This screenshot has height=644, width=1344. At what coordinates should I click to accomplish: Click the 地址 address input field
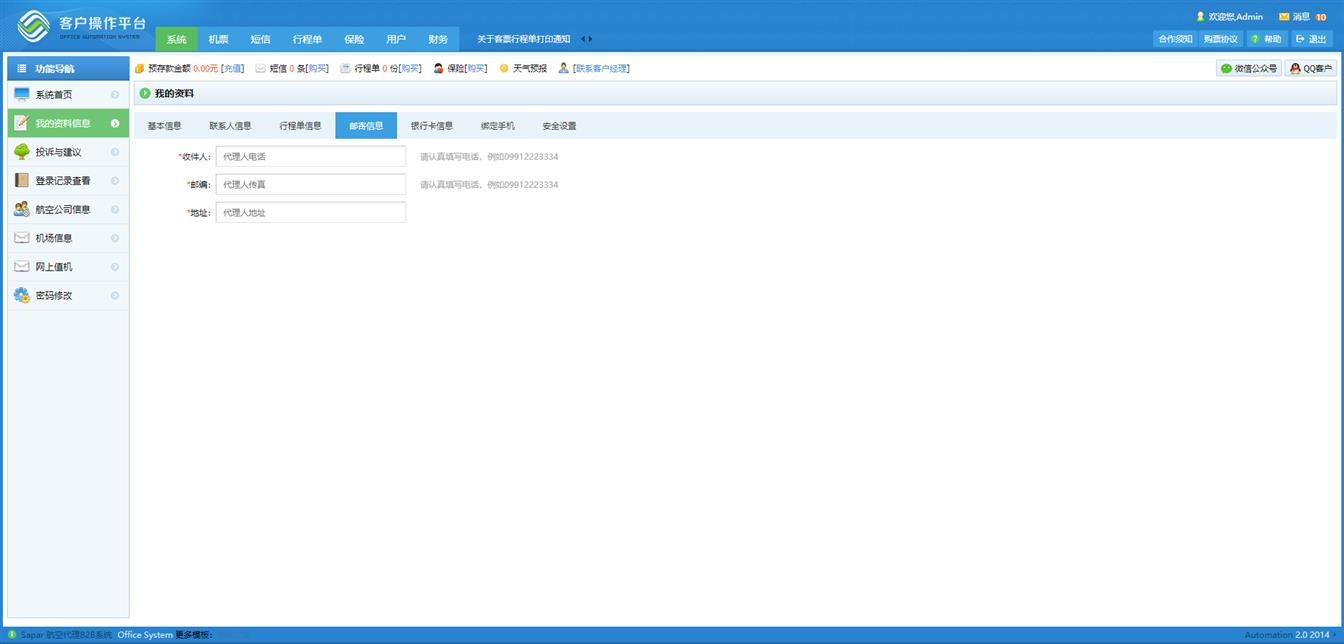pos(310,212)
